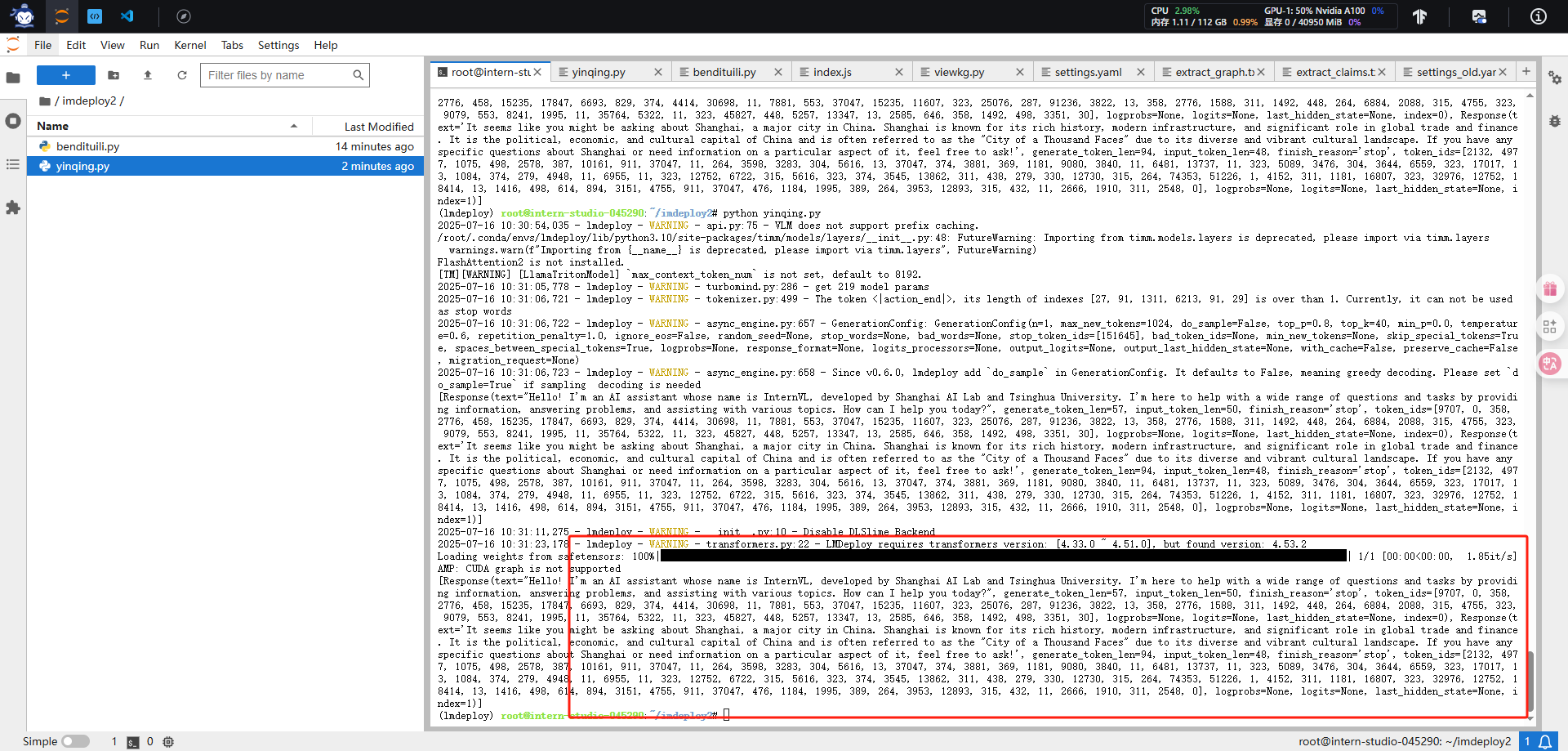
Task: Open the Settings menu
Action: click(278, 45)
